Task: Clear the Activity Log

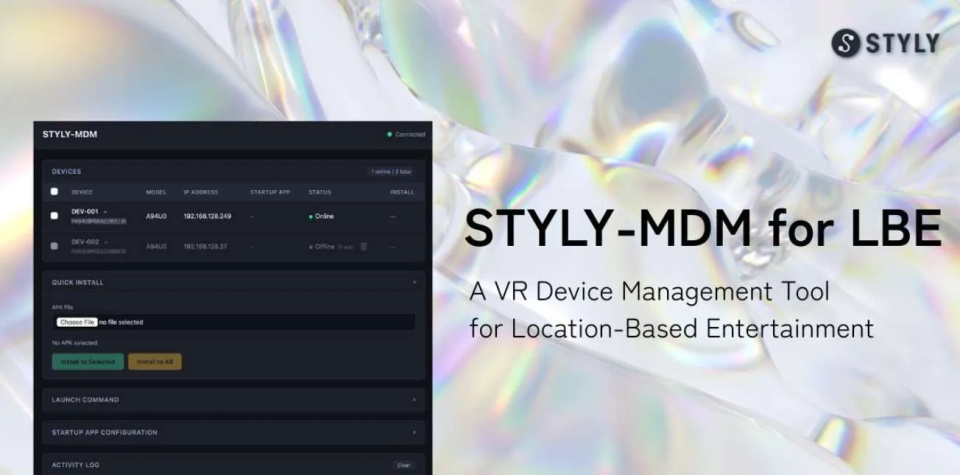Action: point(403,465)
